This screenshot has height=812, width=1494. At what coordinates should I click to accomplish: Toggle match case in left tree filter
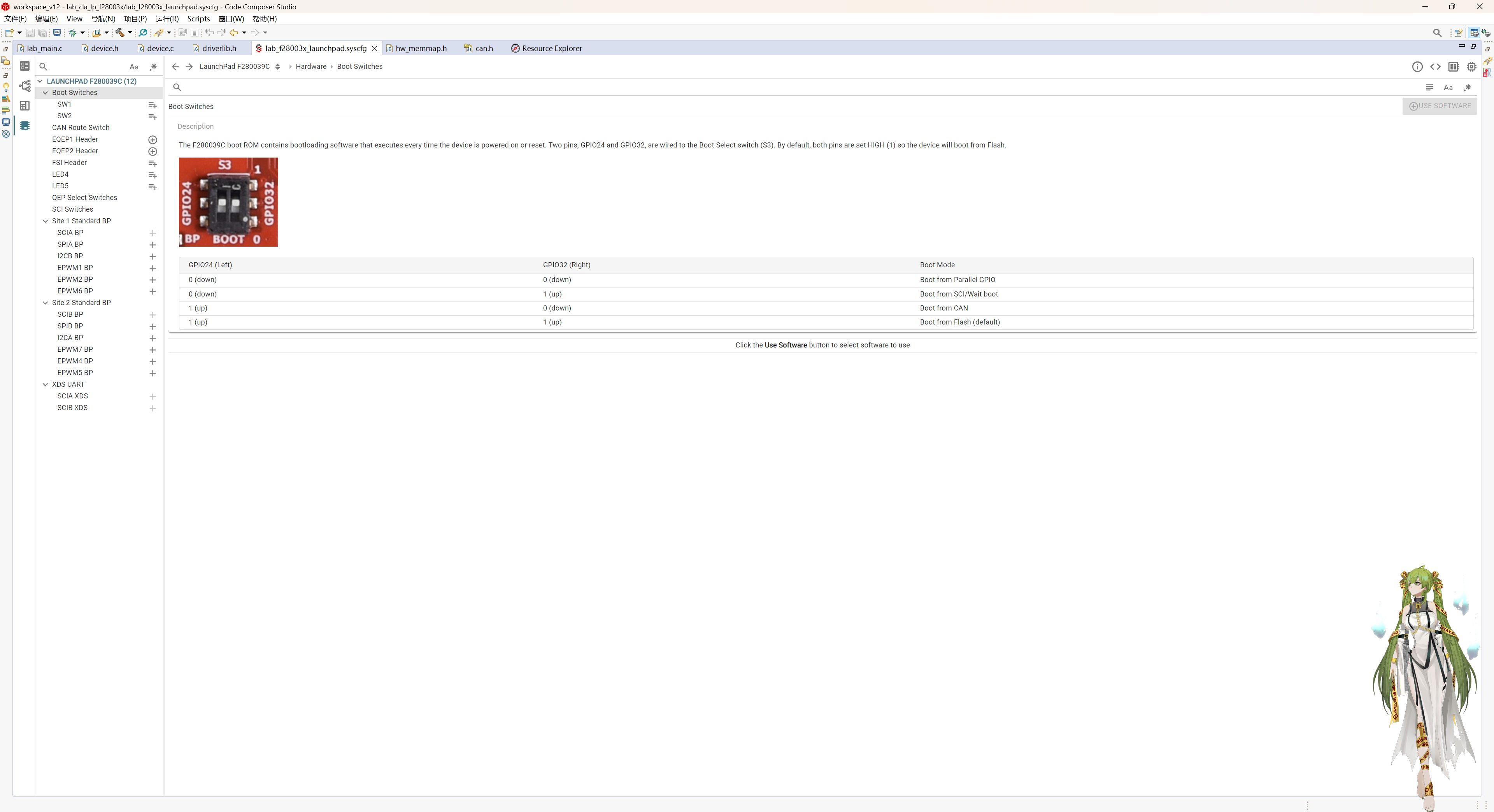click(134, 67)
